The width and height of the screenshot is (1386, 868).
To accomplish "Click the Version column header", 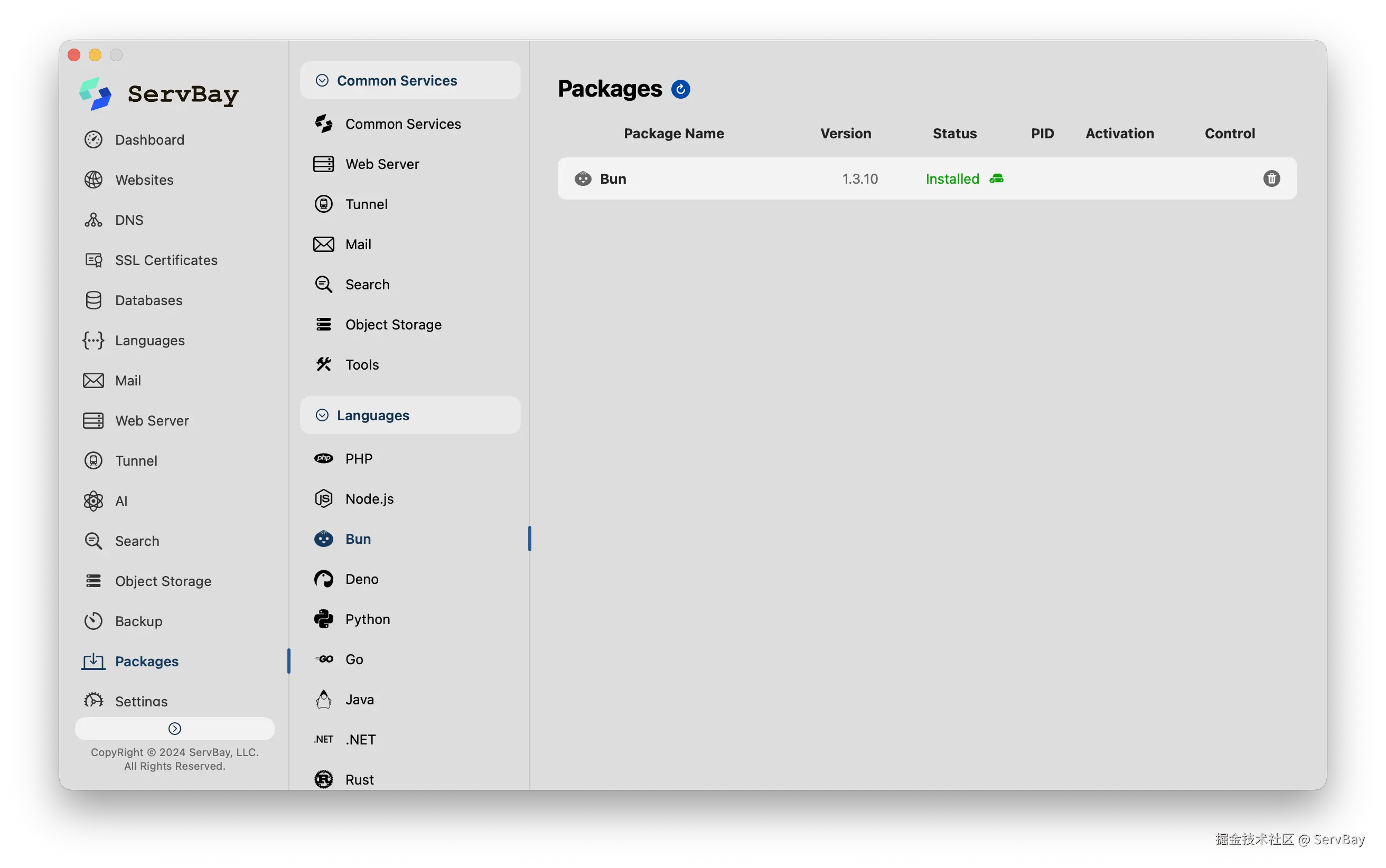I will pos(845,133).
